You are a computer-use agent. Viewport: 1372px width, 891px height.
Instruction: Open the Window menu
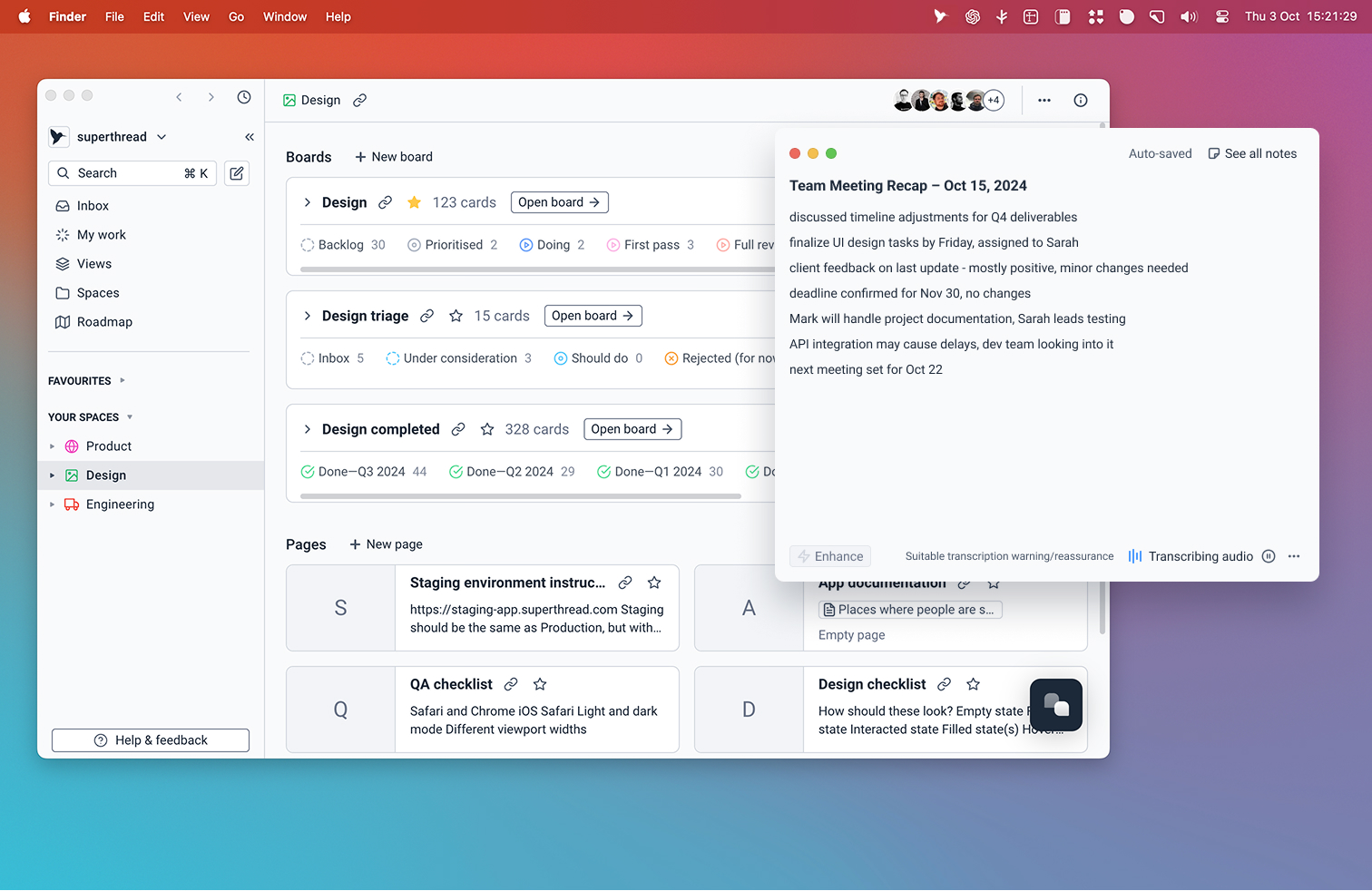tap(285, 16)
